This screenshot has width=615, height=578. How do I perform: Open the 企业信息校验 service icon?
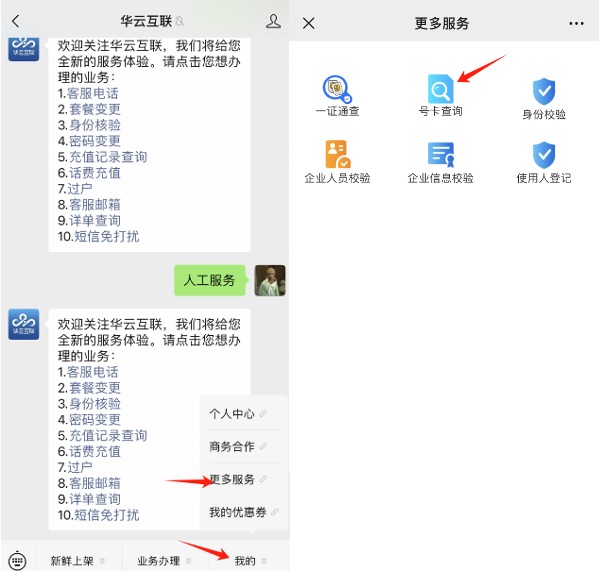coord(440,154)
